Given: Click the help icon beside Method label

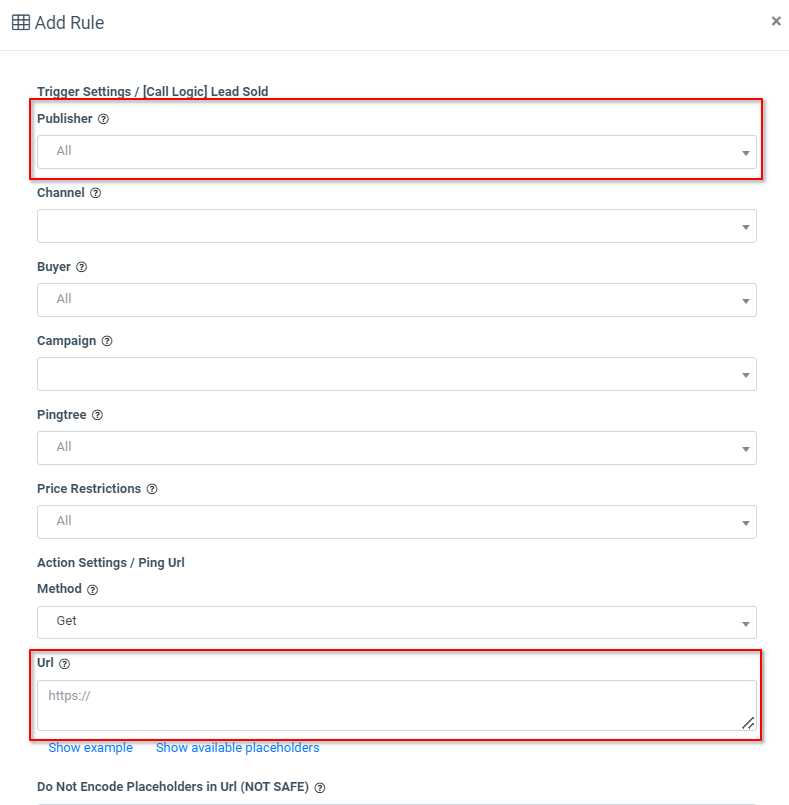Looking at the screenshot, I should point(93,590).
